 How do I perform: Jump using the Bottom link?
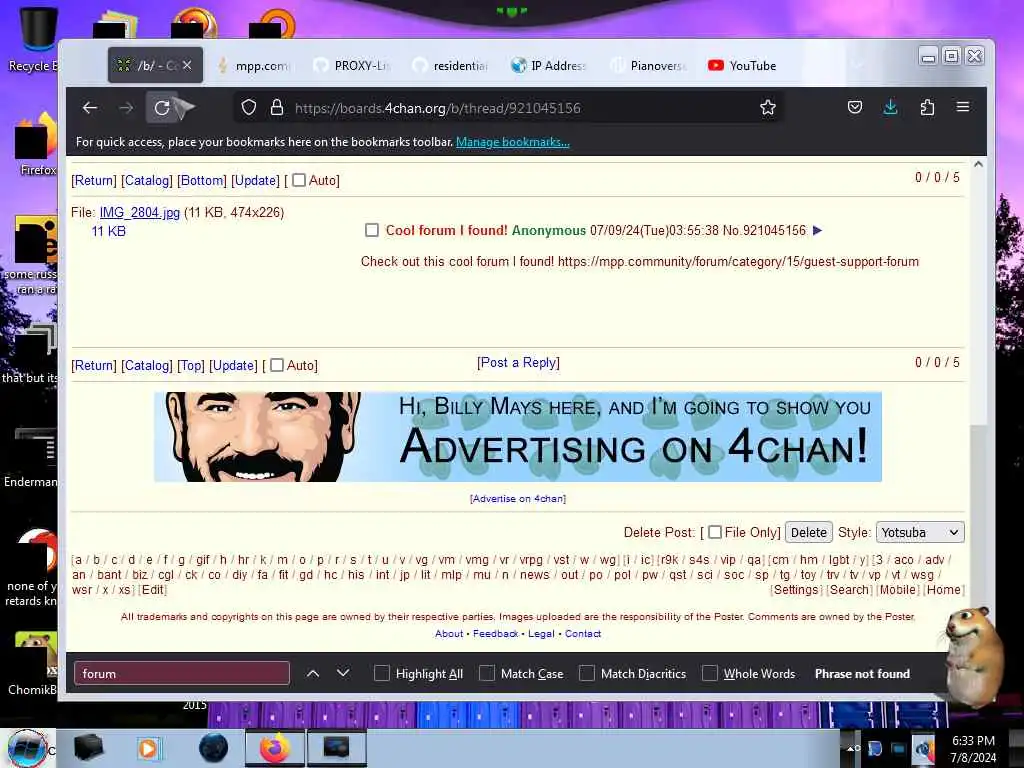[202, 180]
